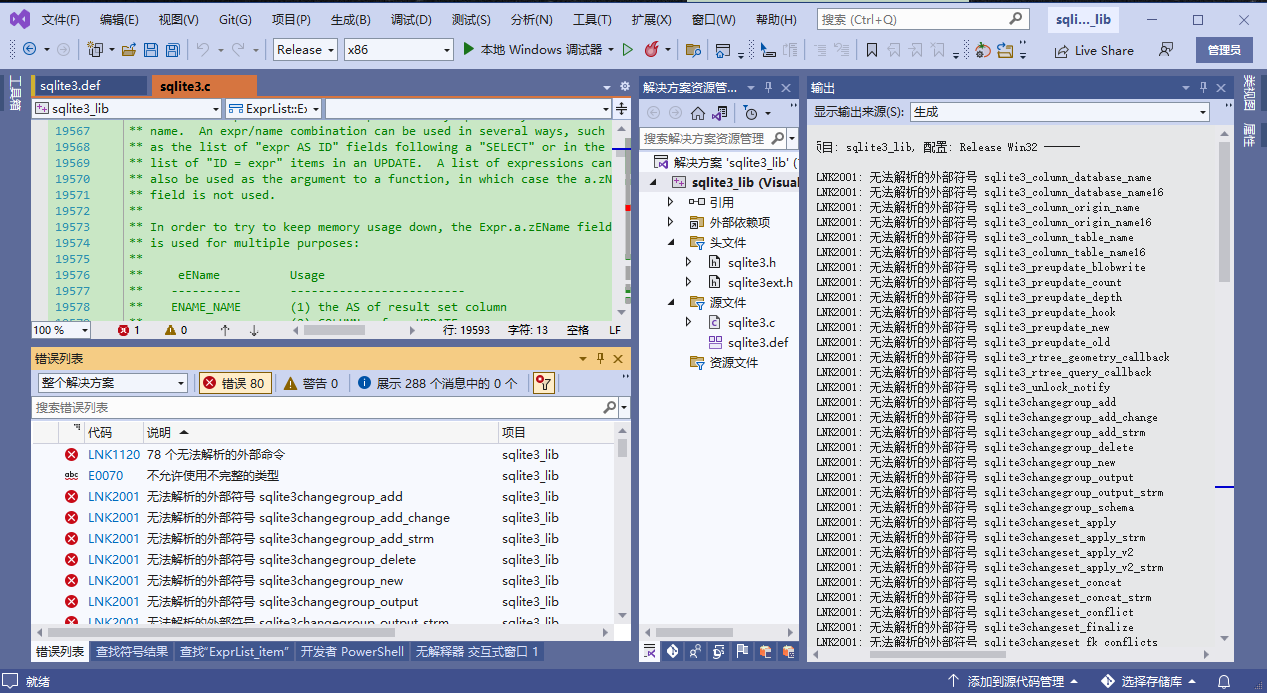Select sqlite3ext.h in Solution Explorer
Image resolution: width=1267 pixels, height=693 pixels.
[760, 282]
